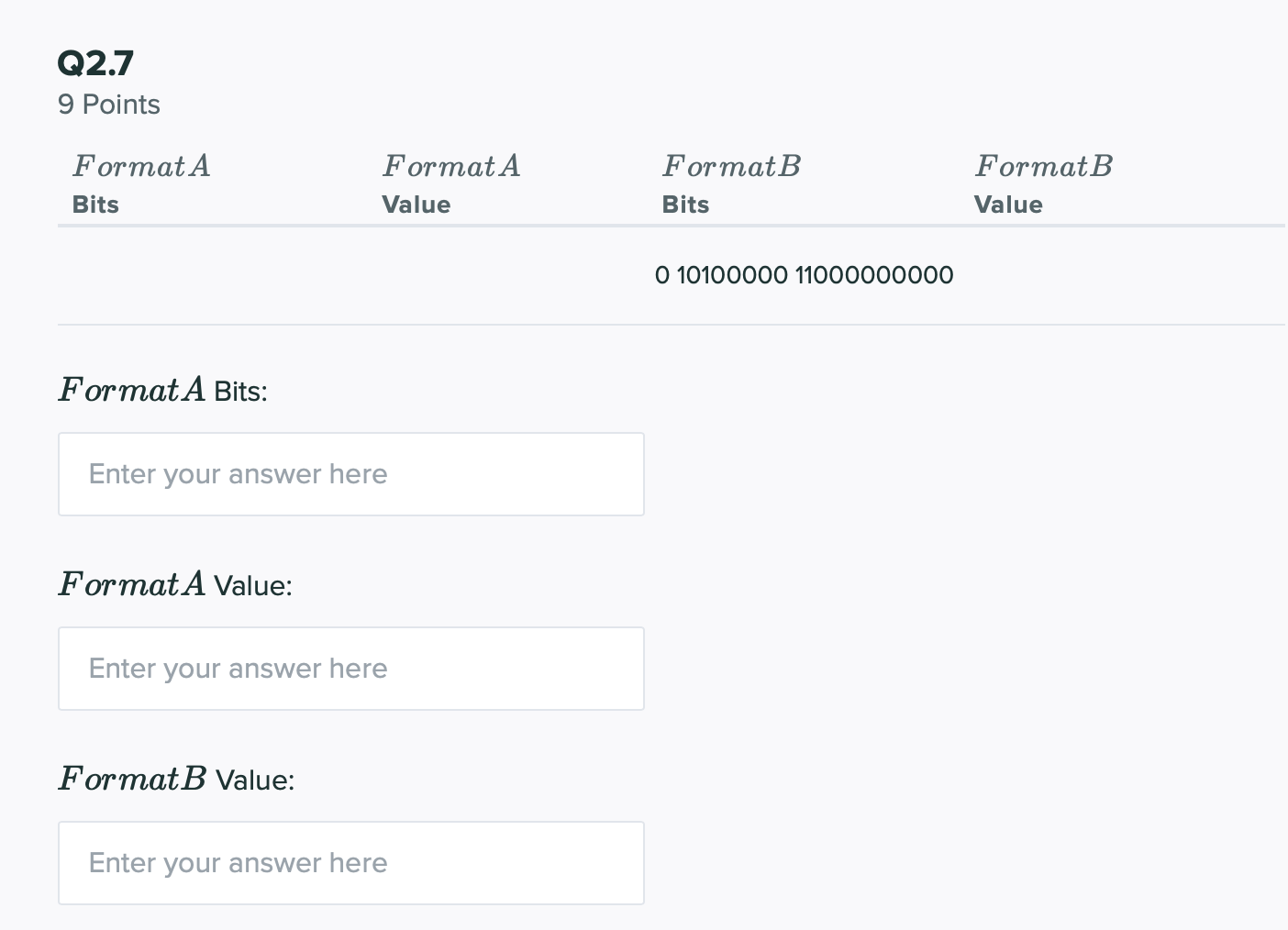Click the FormatA Bits answer input field
This screenshot has height=930, width=1288.
pos(350,474)
